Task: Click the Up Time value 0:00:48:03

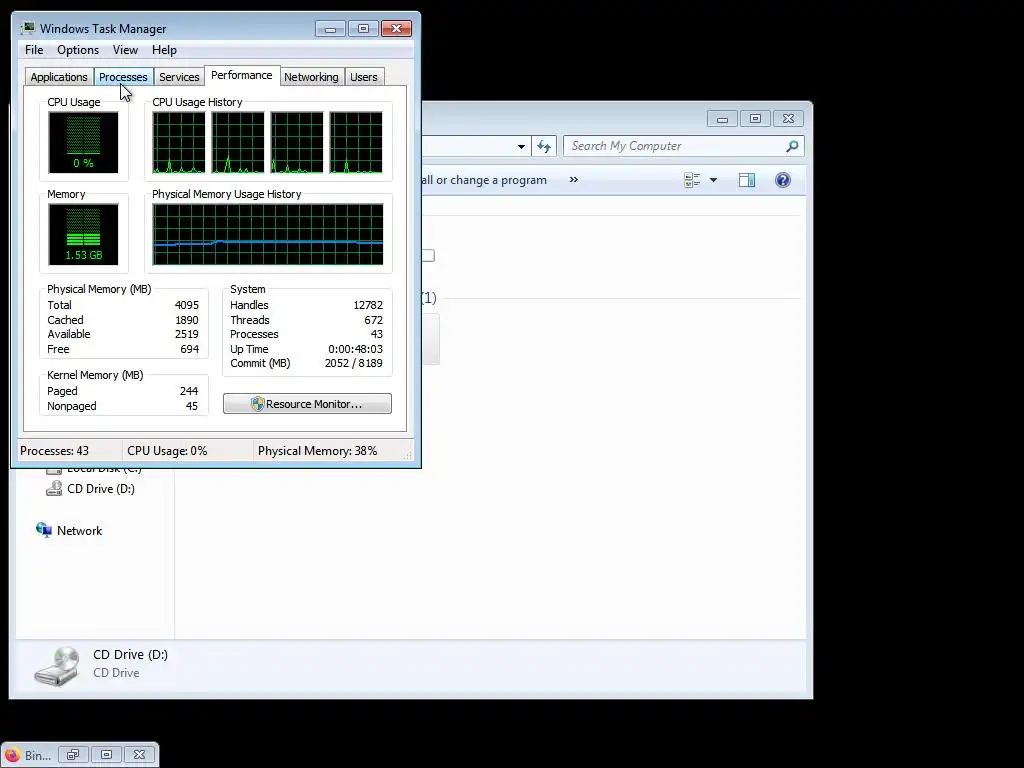Action: coord(355,349)
